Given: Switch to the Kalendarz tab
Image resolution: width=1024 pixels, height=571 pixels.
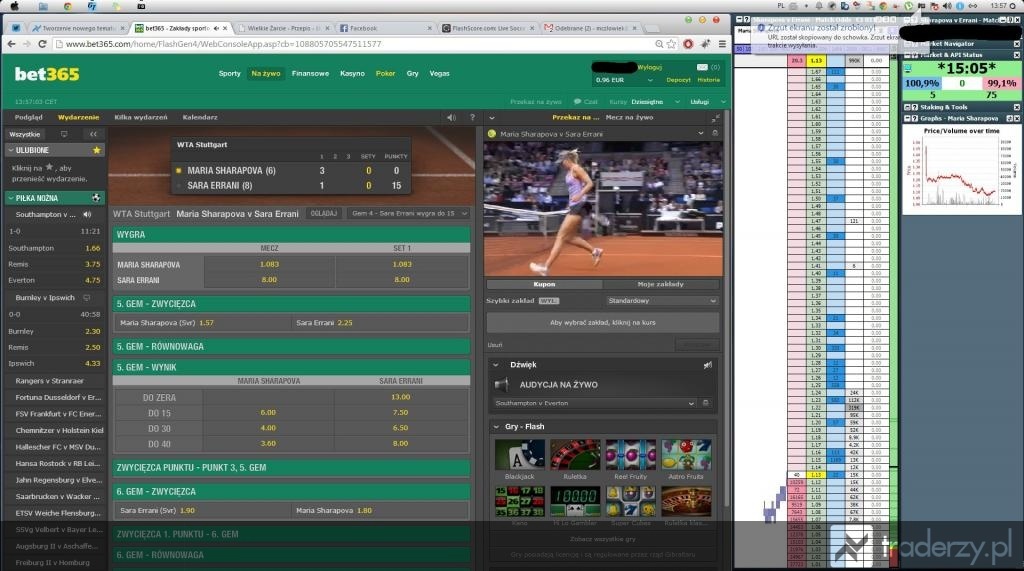Looking at the screenshot, I should click(x=200, y=118).
